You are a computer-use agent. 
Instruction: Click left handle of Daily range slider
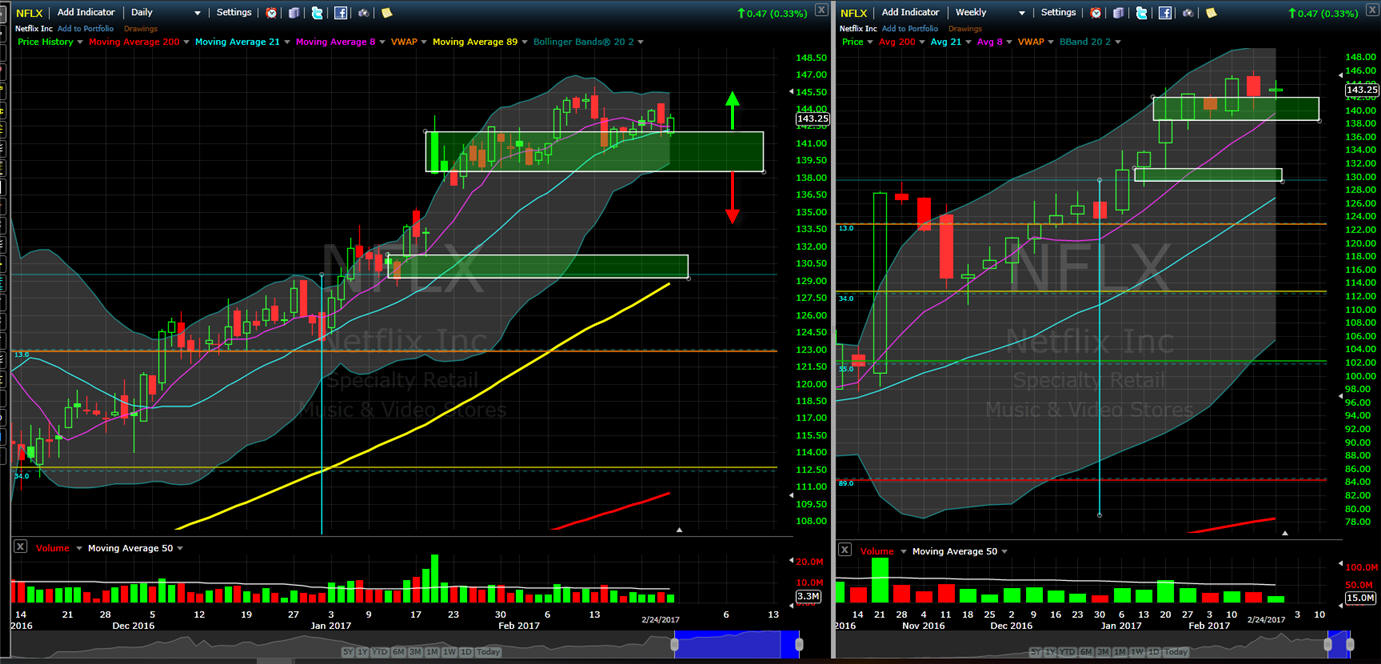coord(675,645)
